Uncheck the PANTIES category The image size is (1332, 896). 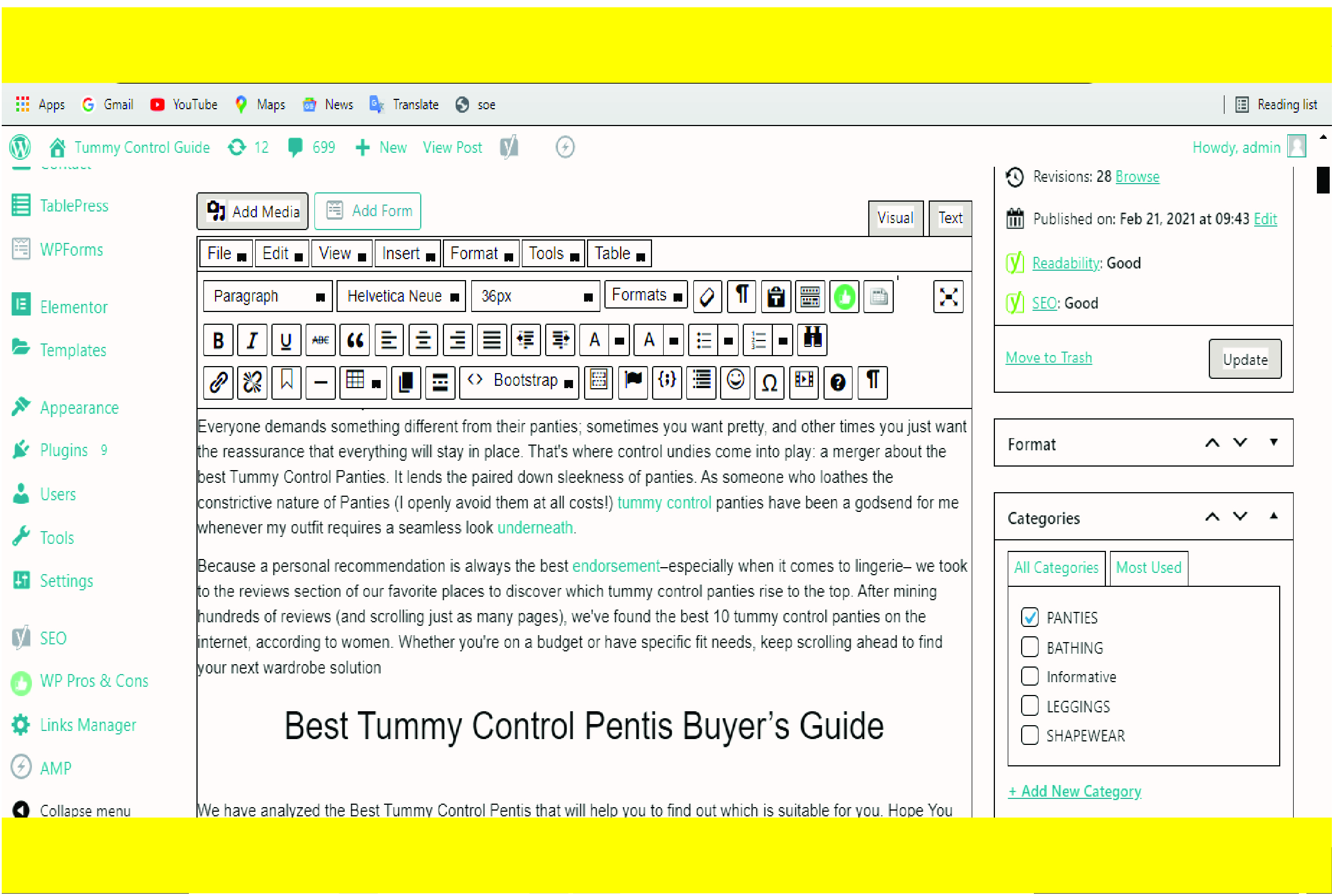(x=1030, y=618)
